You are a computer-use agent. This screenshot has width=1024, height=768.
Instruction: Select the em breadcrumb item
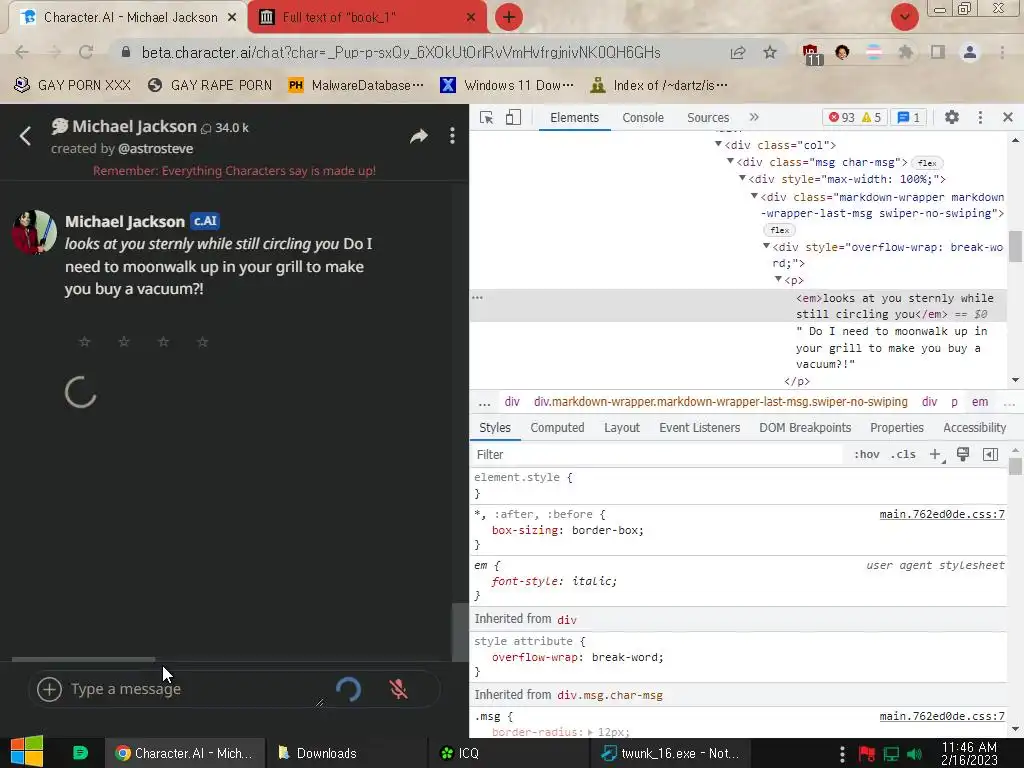(x=980, y=402)
